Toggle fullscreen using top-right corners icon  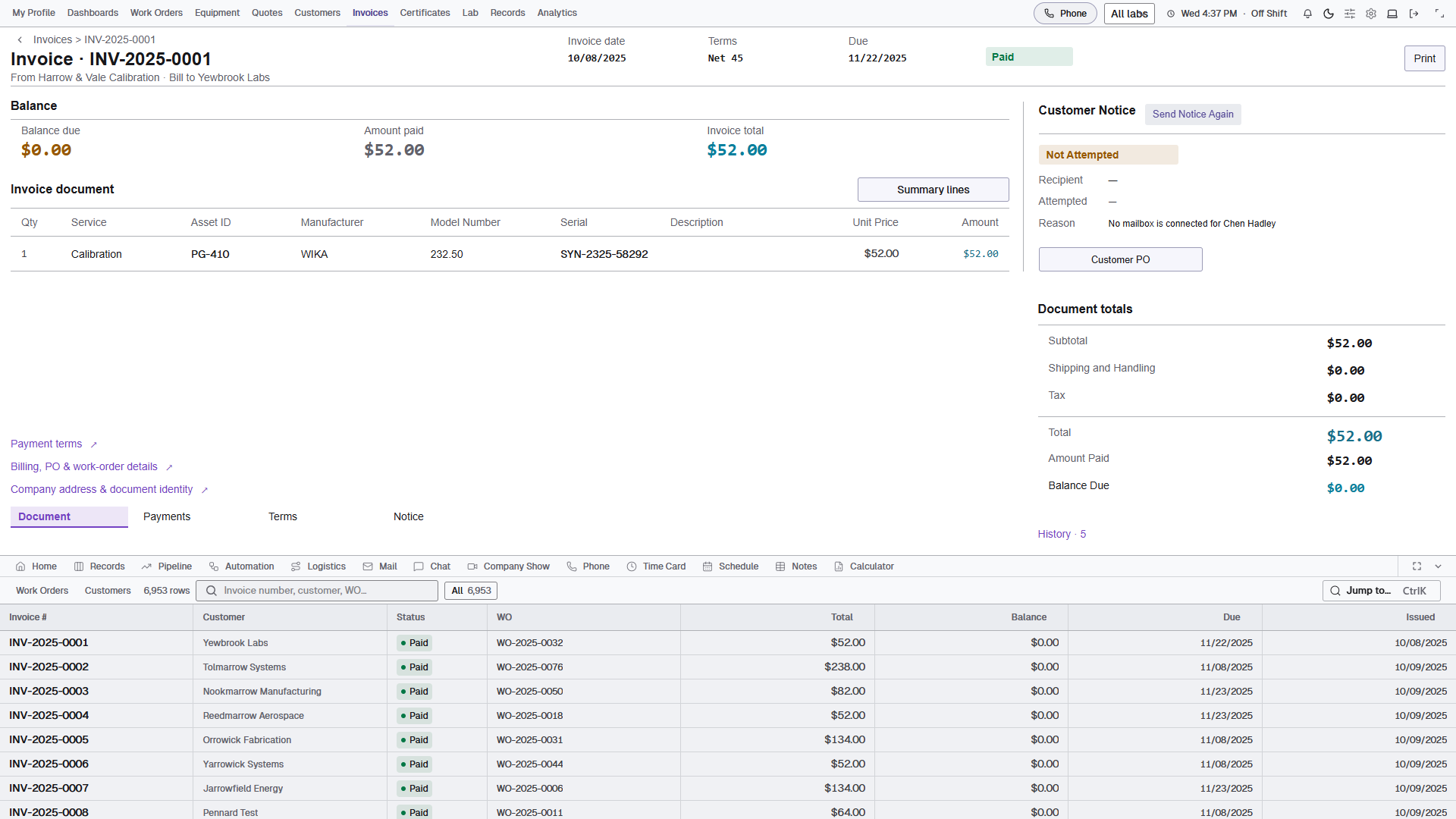tap(1439, 14)
